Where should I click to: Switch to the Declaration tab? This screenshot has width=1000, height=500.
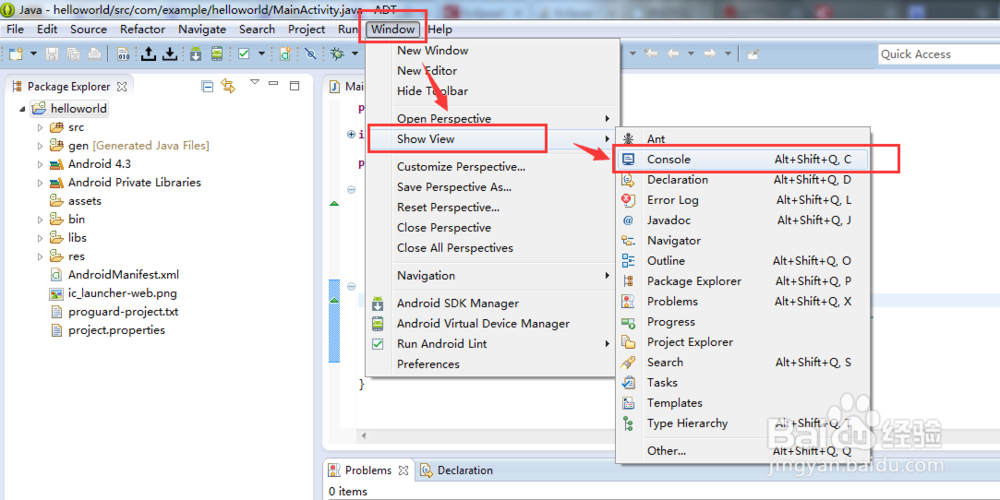click(457, 471)
